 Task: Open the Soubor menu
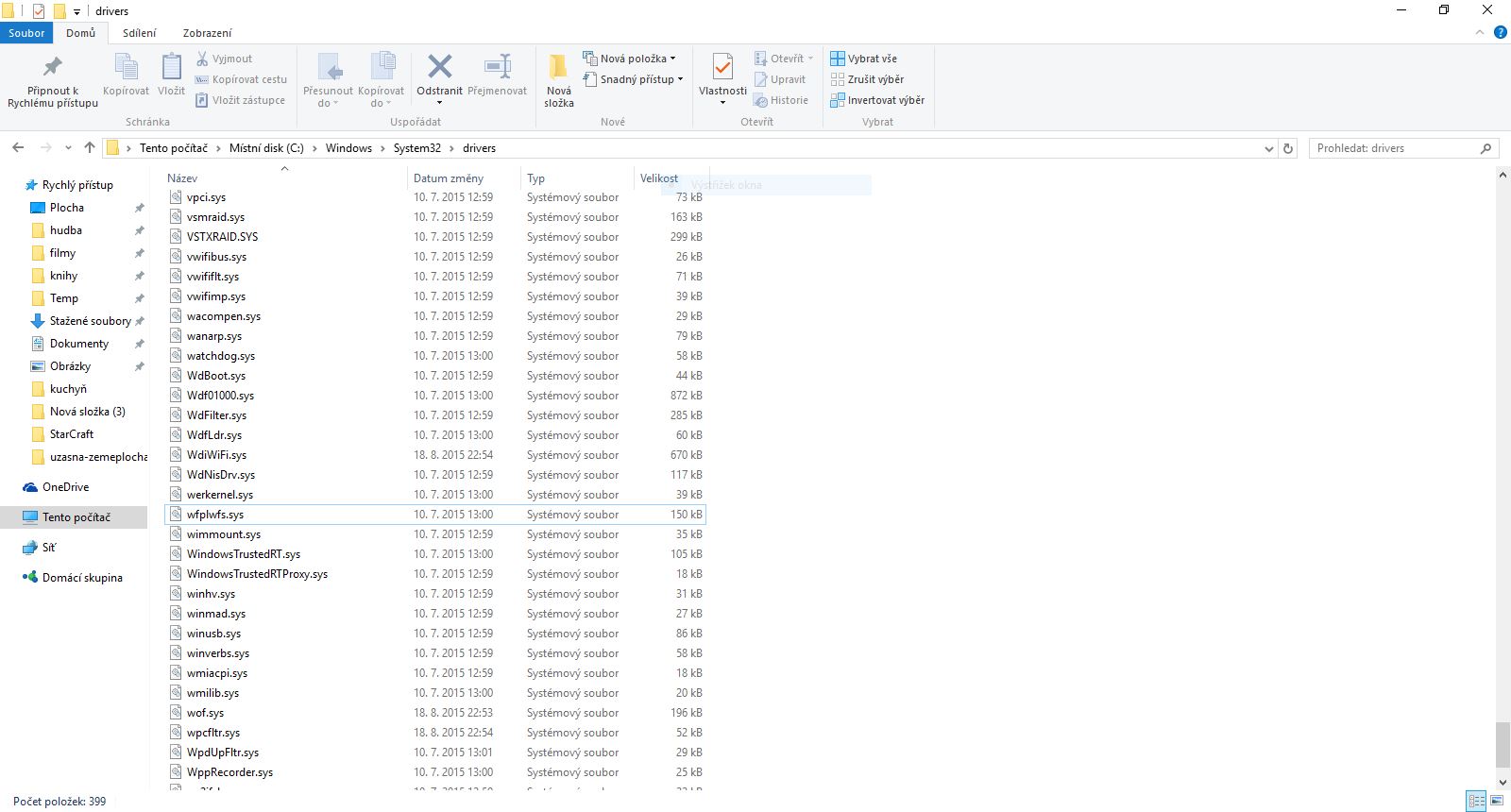point(26,33)
